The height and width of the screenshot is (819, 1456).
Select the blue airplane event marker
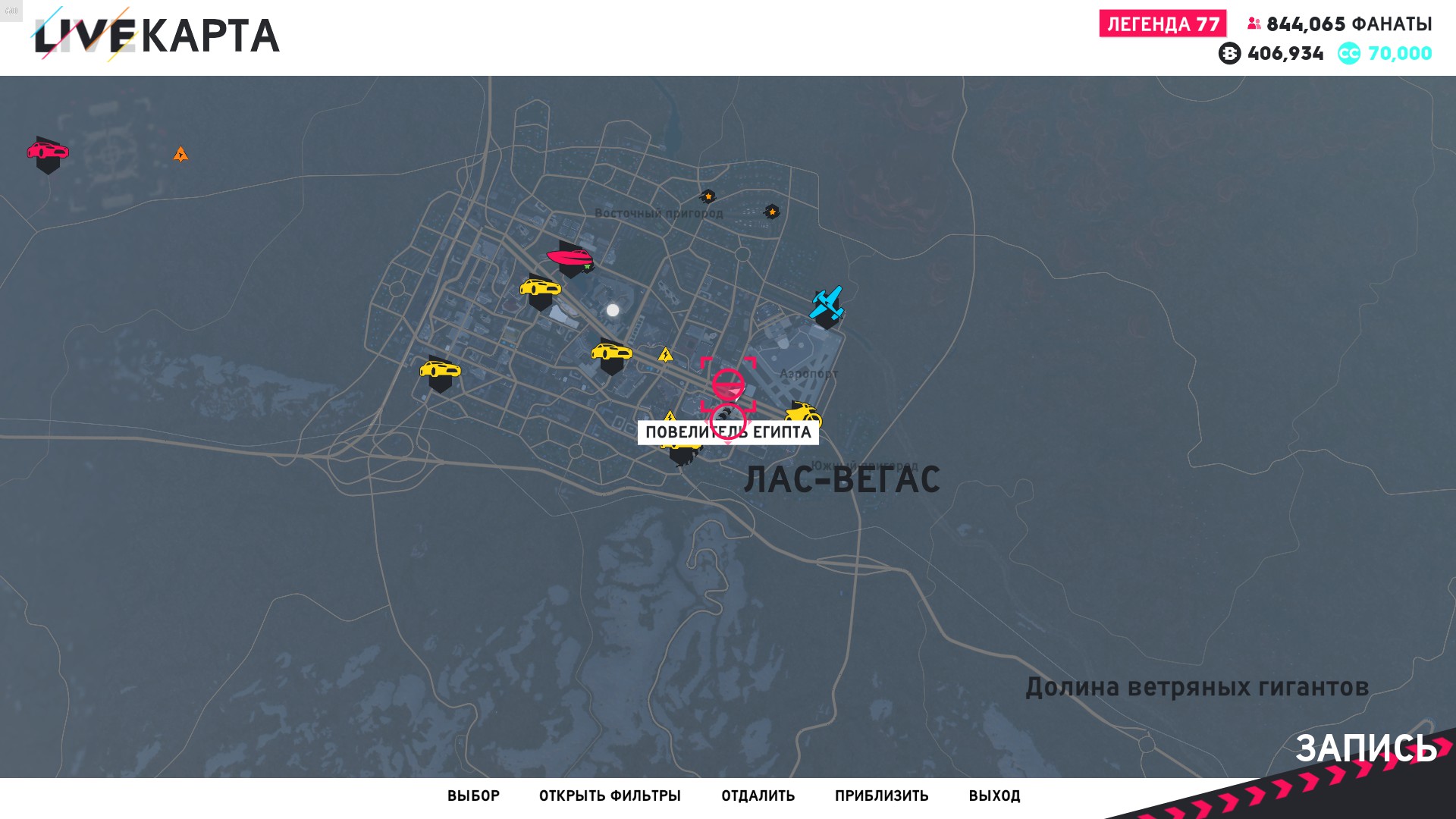(827, 306)
